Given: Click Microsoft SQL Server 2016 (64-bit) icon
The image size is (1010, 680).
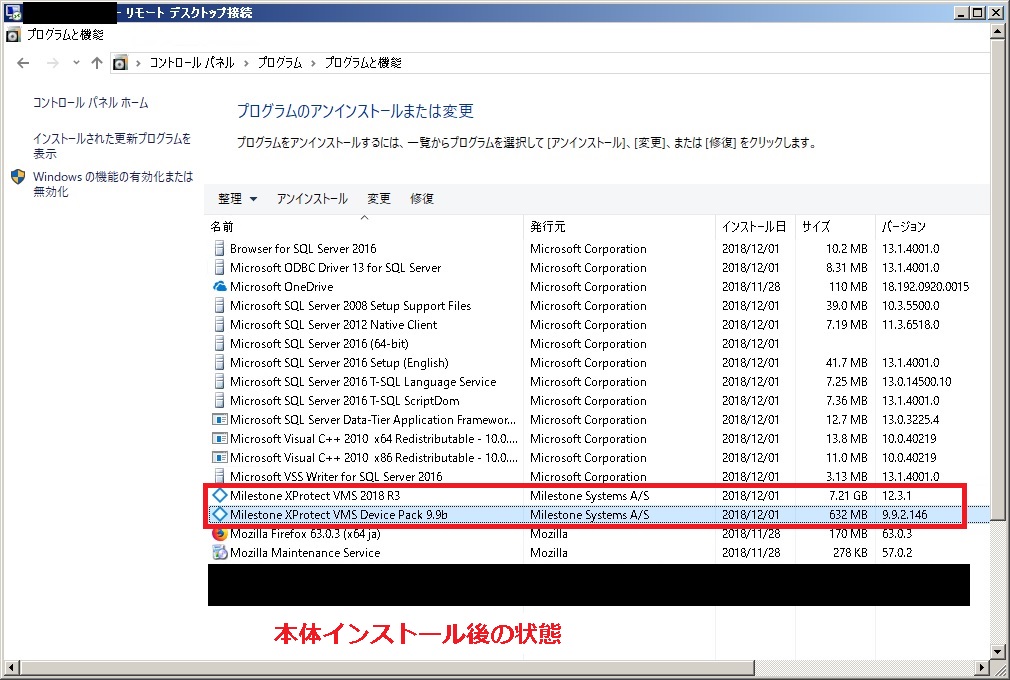Looking at the screenshot, I should coord(219,344).
